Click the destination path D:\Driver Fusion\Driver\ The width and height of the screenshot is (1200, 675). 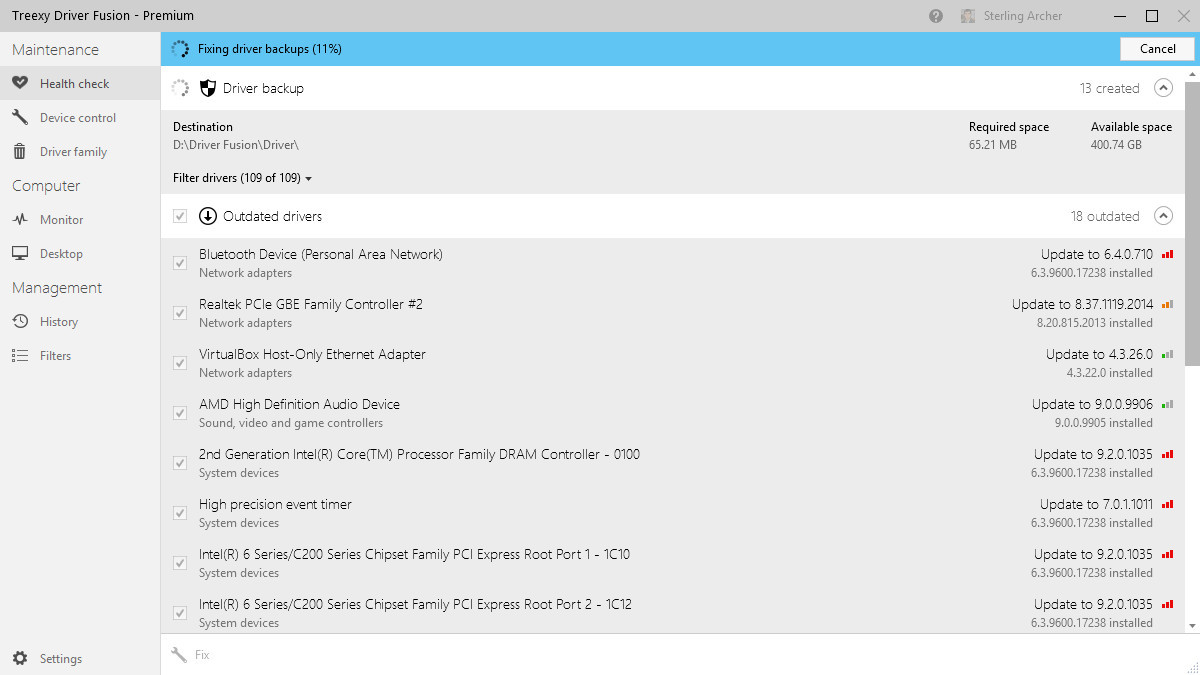point(236,145)
